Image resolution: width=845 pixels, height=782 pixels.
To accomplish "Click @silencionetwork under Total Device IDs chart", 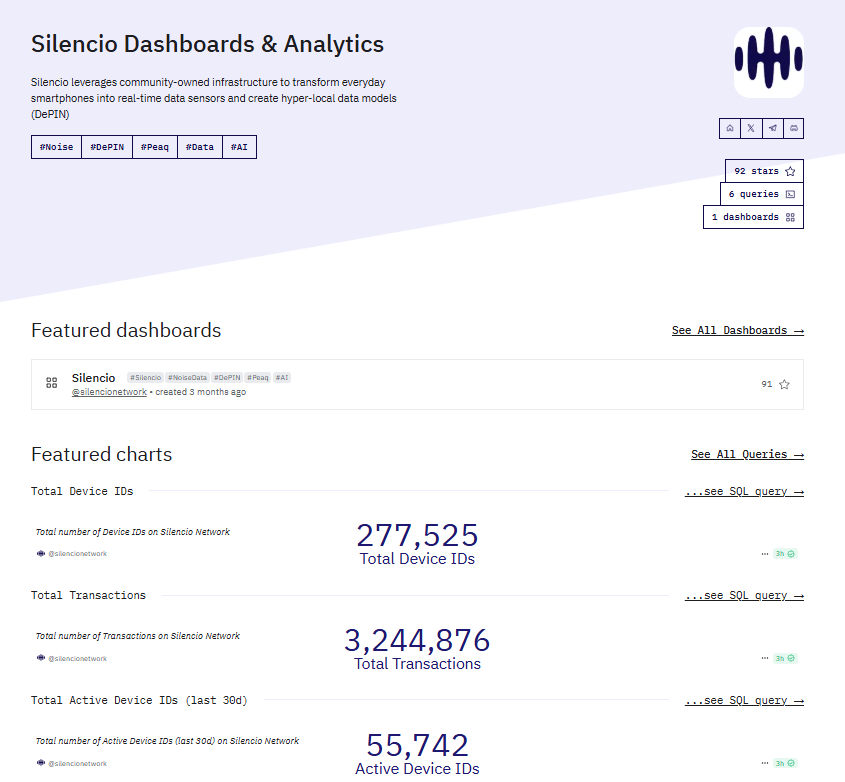I will coord(77,554).
